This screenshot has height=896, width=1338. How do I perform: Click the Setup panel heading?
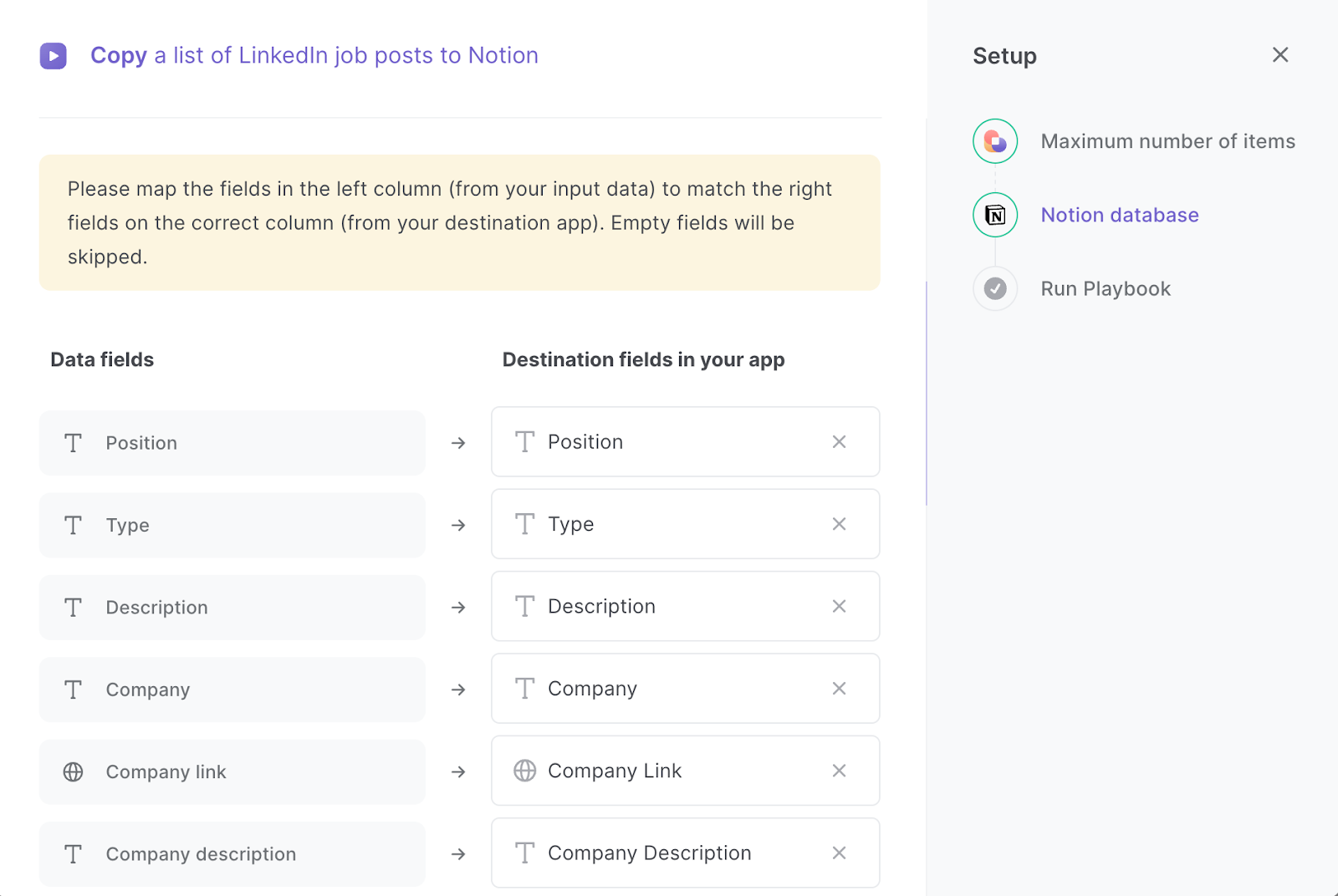(x=1004, y=56)
